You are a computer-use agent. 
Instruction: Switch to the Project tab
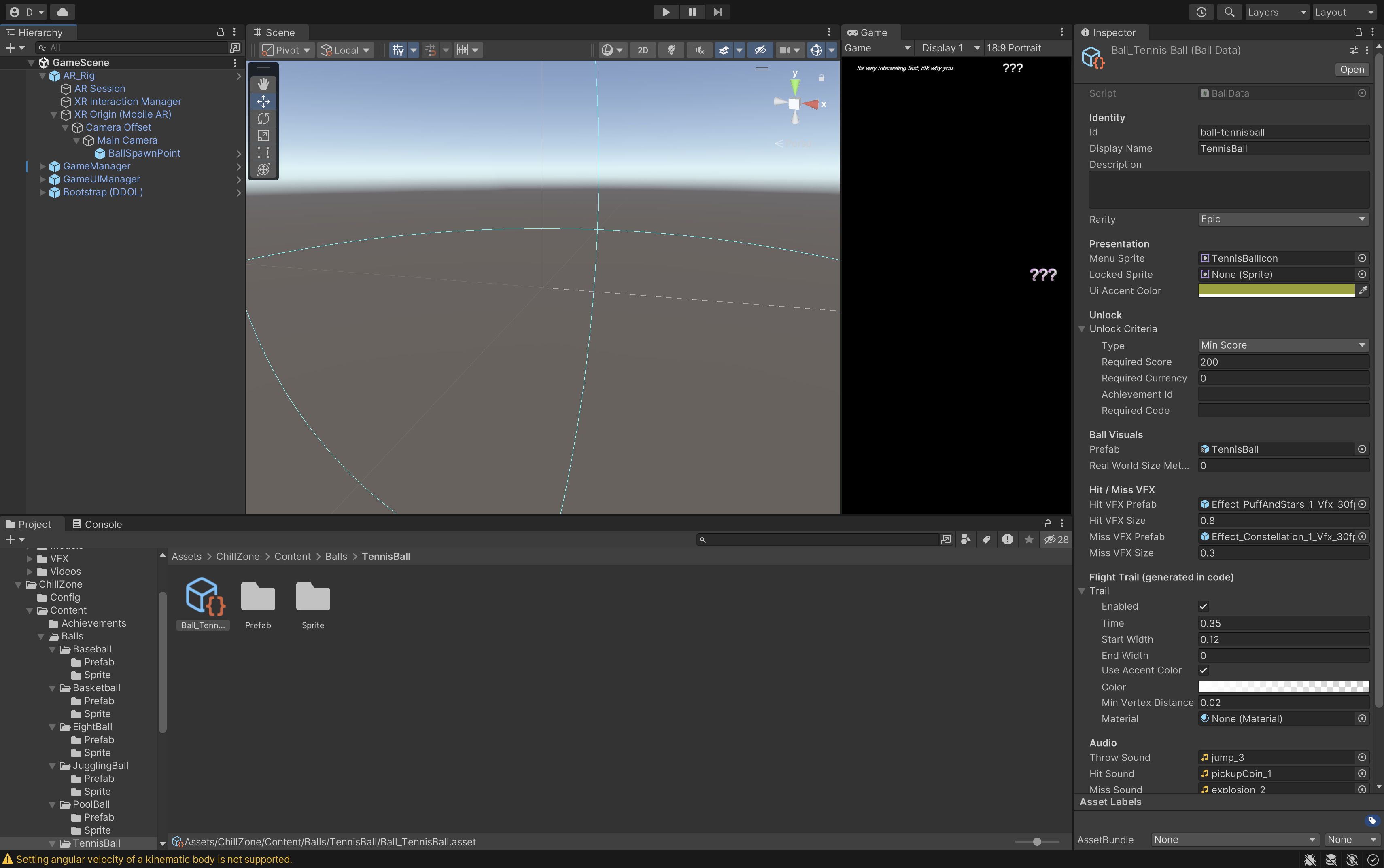coord(28,524)
